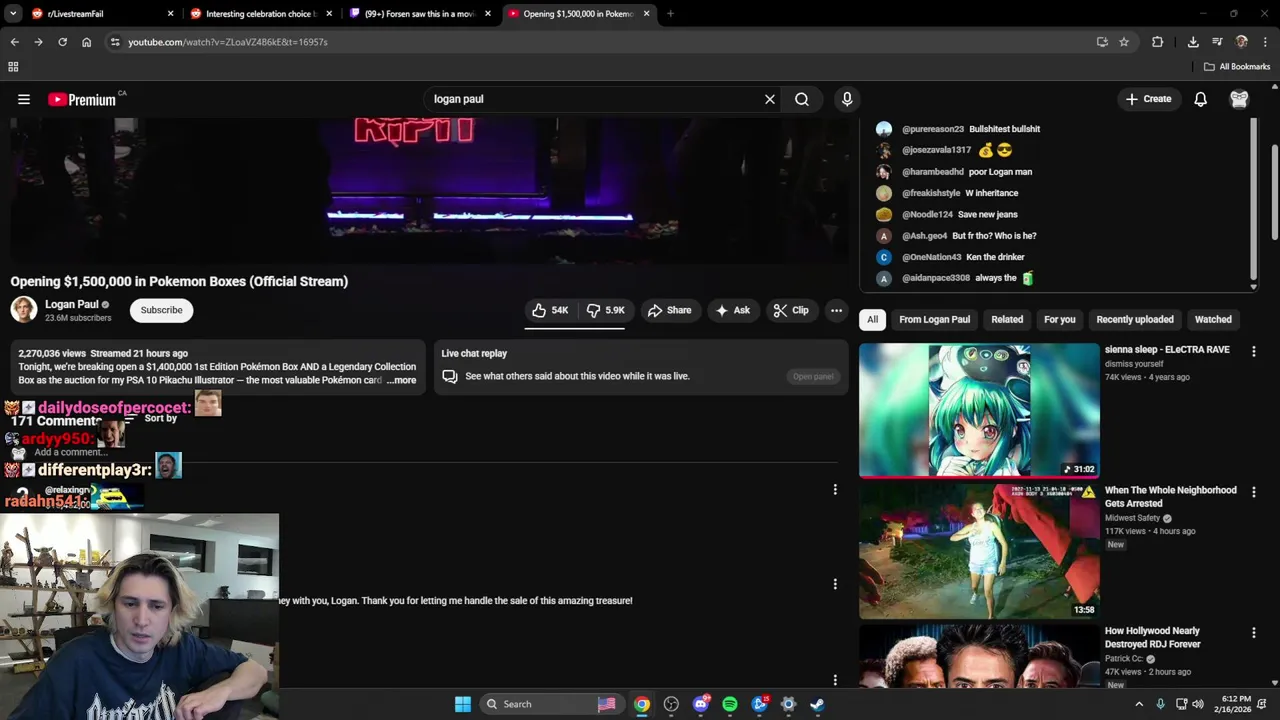The width and height of the screenshot is (1280, 720).
Task: Clear the 'logan paul' search text
Action: pos(770,99)
